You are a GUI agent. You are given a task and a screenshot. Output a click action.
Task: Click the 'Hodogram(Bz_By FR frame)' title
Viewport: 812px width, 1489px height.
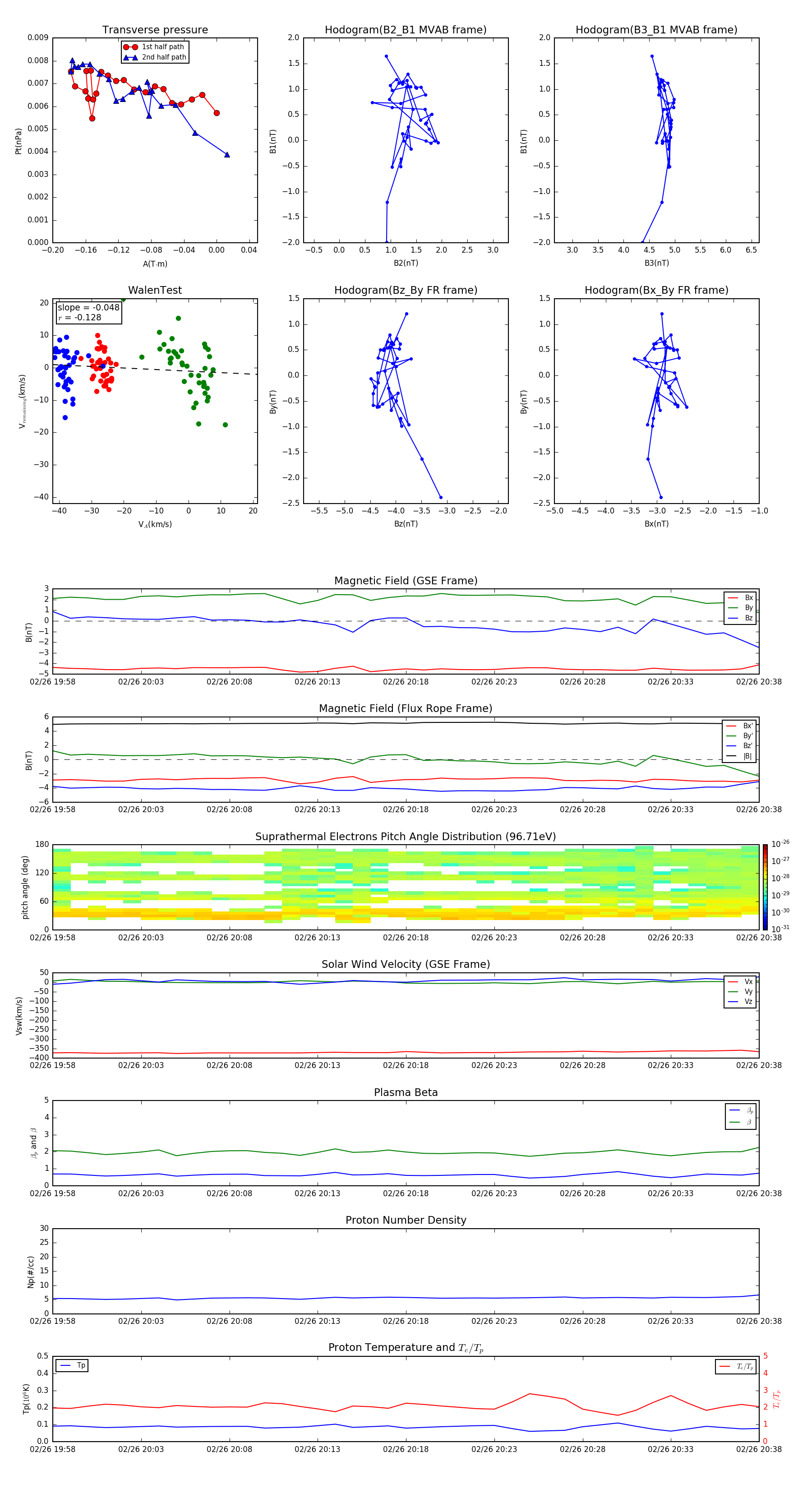[405, 290]
